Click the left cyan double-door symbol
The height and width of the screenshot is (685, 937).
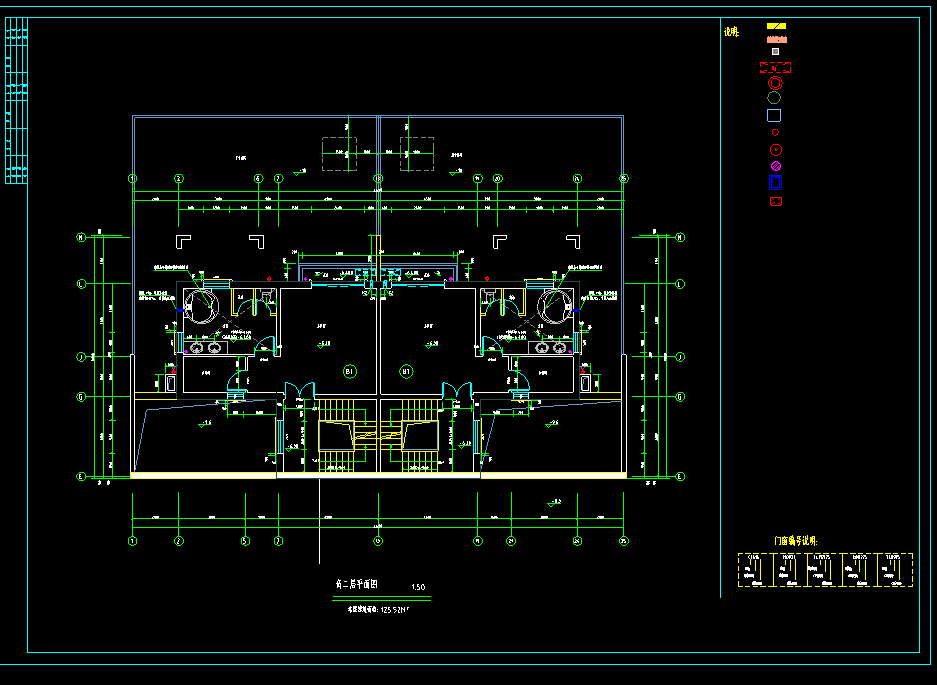pyautogui.click(x=299, y=391)
